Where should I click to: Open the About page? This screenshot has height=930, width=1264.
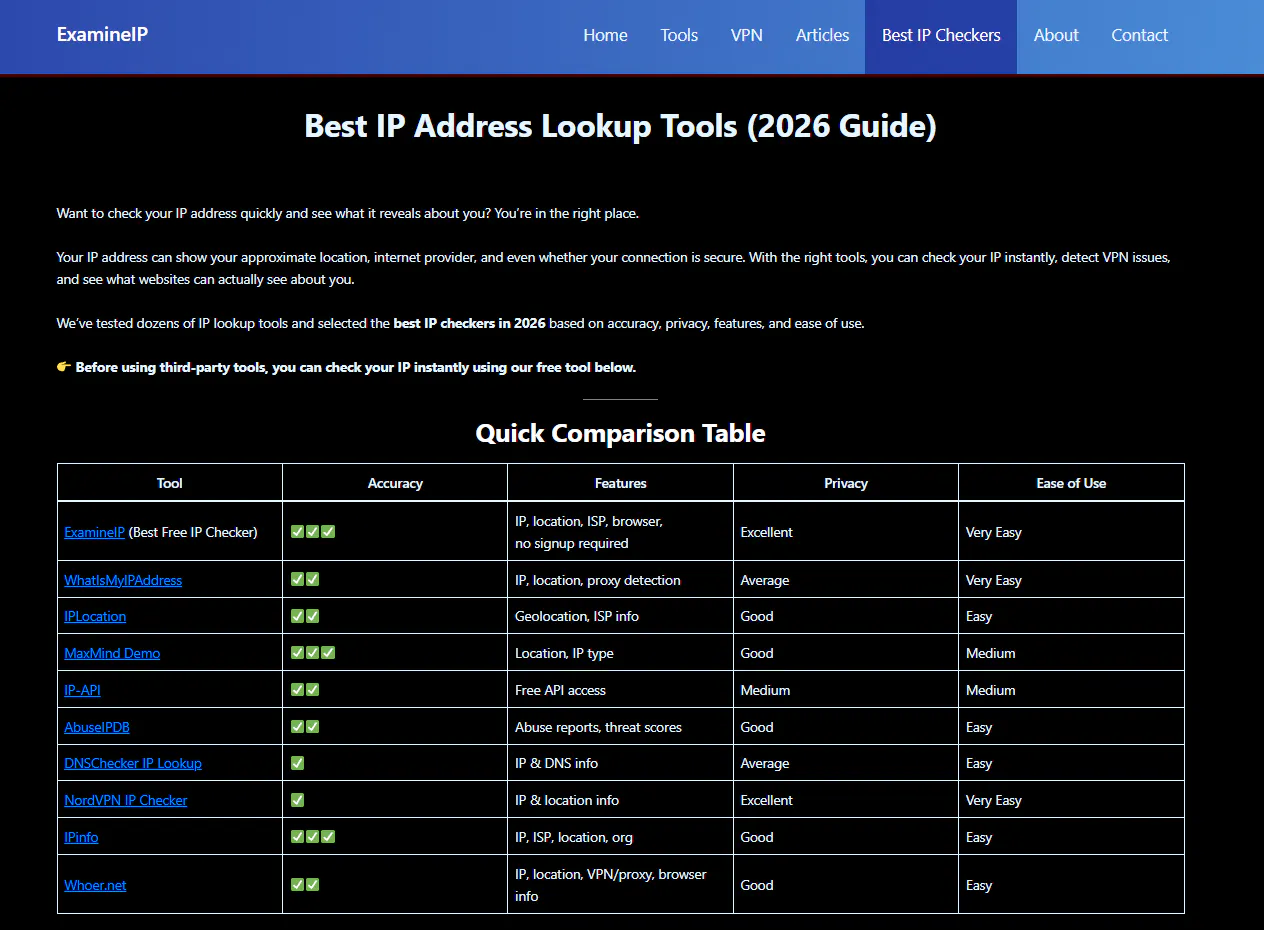point(1056,35)
